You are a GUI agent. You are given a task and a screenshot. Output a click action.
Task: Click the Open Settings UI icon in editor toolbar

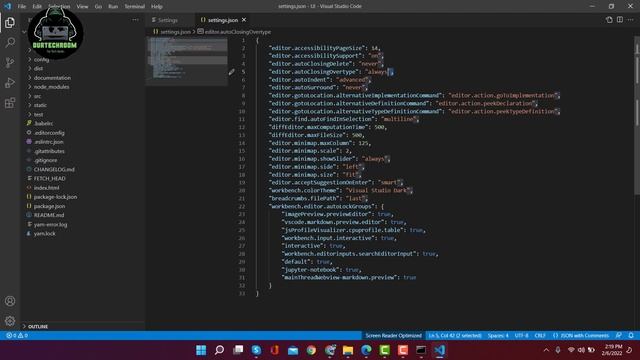609,20
